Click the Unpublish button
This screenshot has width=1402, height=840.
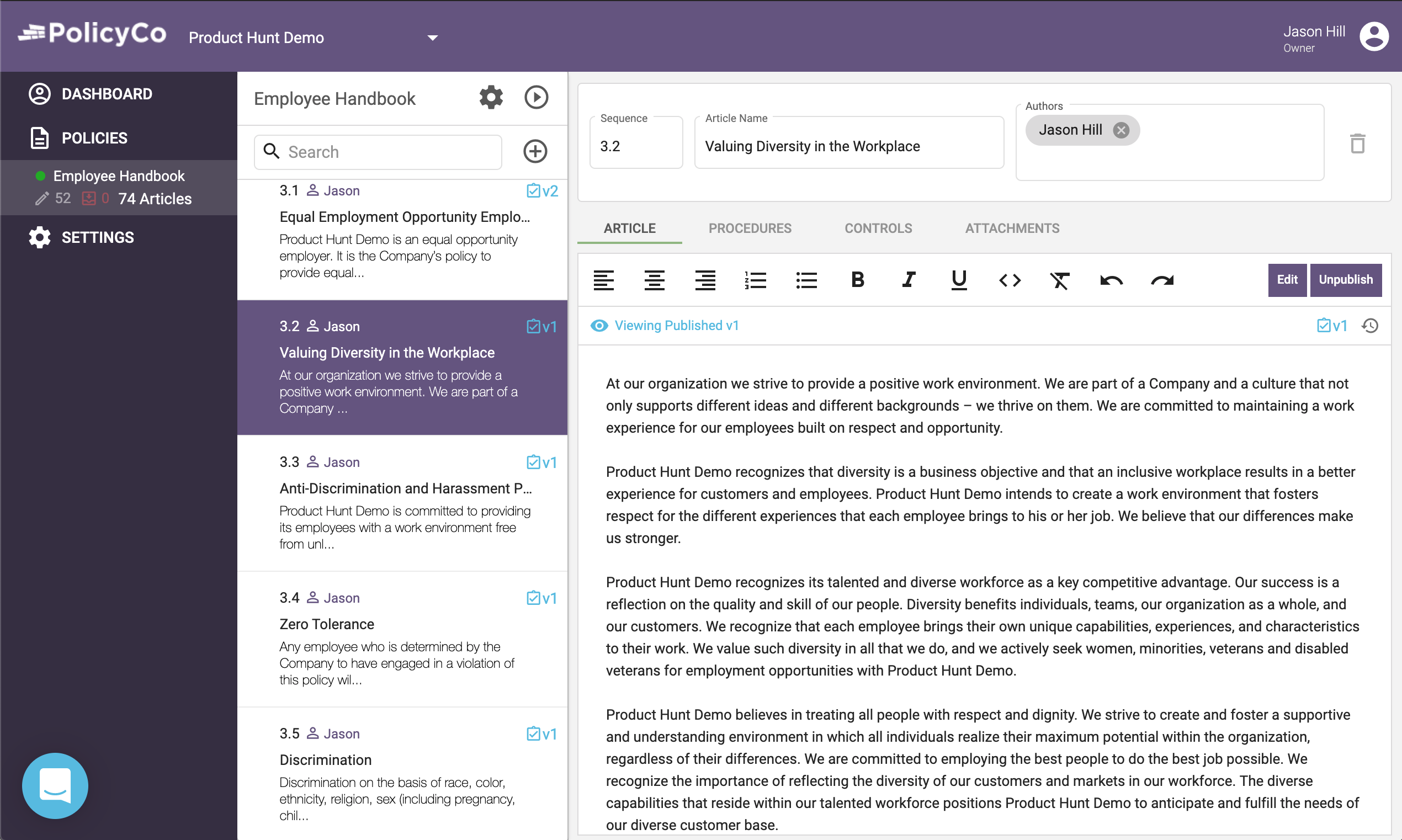point(1345,280)
